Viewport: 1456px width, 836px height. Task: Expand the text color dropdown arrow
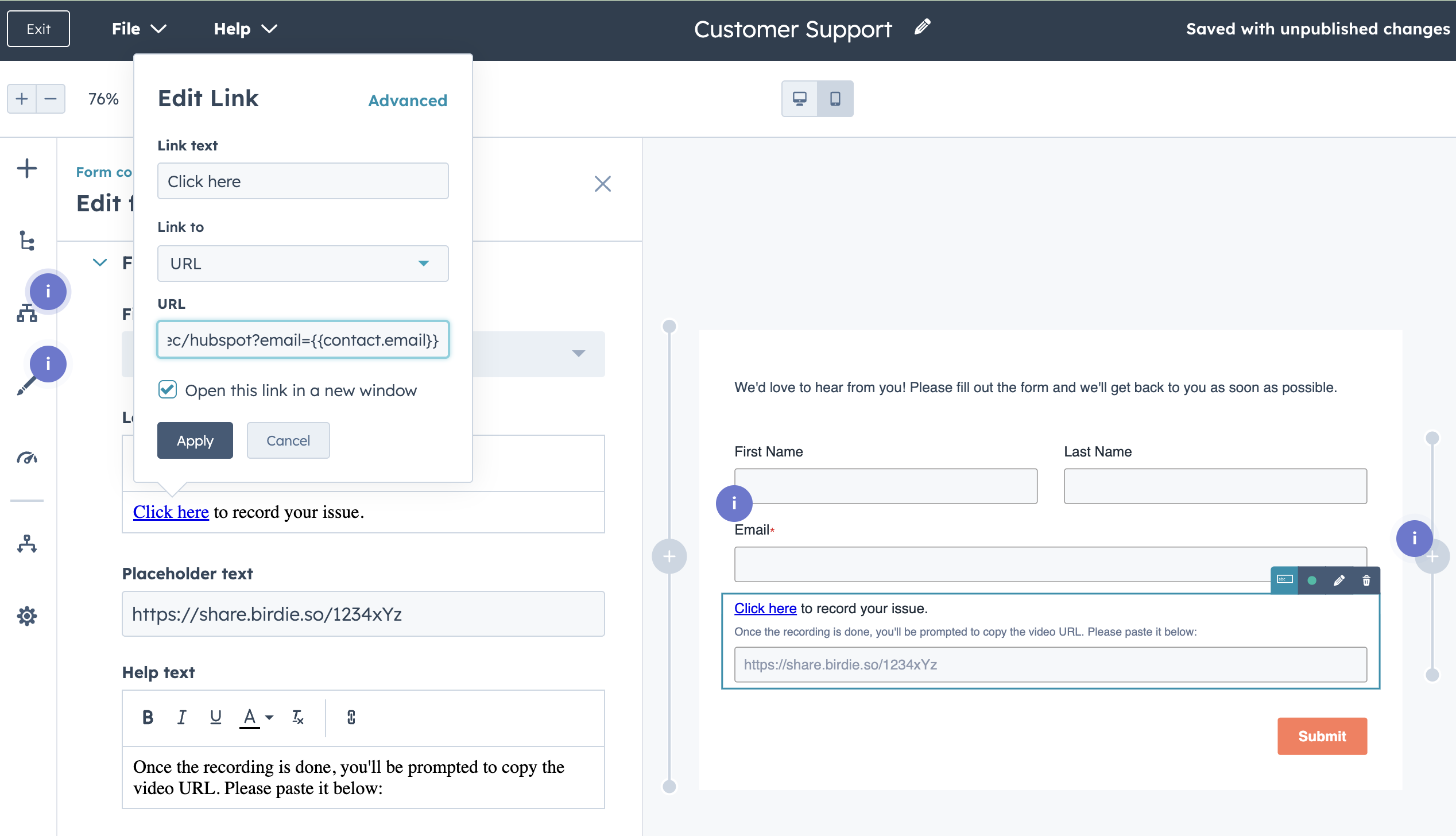click(x=269, y=717)
